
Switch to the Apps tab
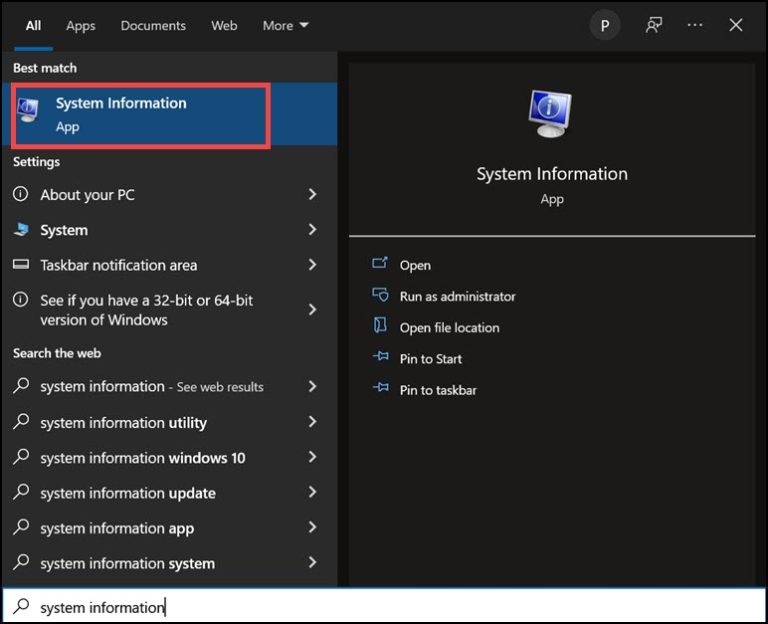[80, 25]
